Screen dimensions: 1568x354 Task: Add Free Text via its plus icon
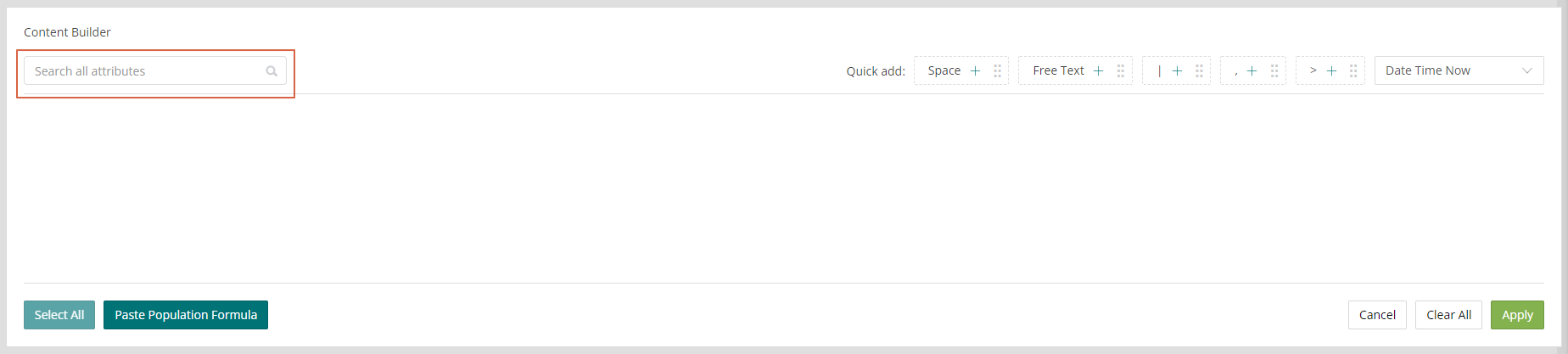pos(1098,70)
